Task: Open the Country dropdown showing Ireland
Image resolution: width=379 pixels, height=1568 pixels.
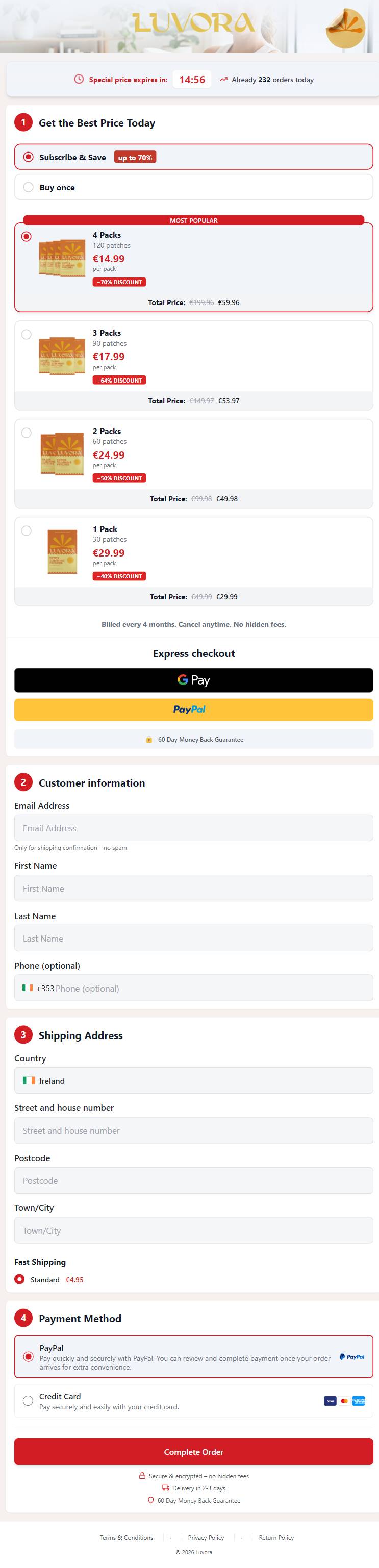Action: click(x=193, y=1080)
